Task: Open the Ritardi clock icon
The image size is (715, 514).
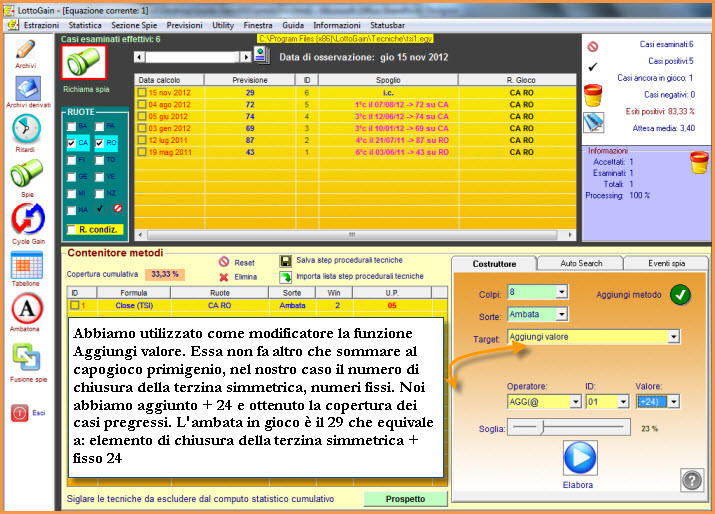Action: (26, 129)
